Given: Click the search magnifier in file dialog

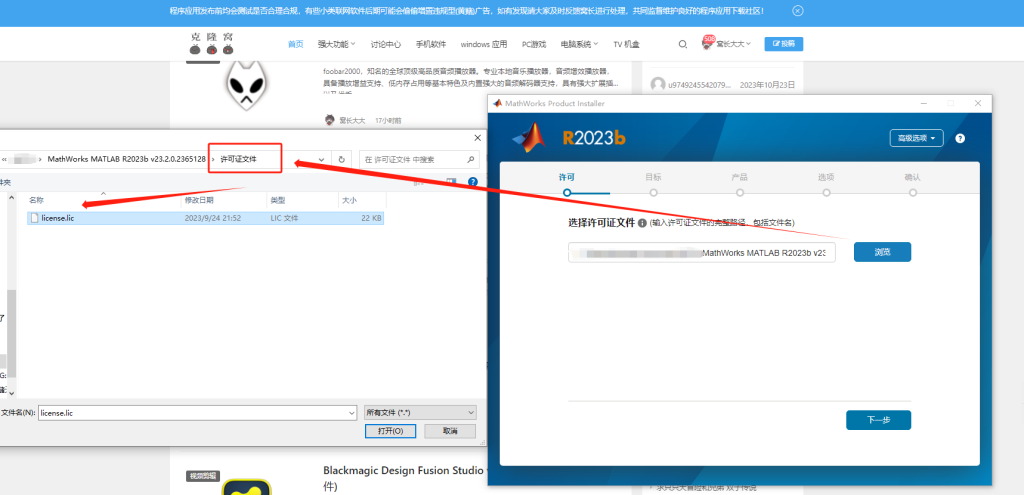Looking at the screenshot, I should point(471,159).
